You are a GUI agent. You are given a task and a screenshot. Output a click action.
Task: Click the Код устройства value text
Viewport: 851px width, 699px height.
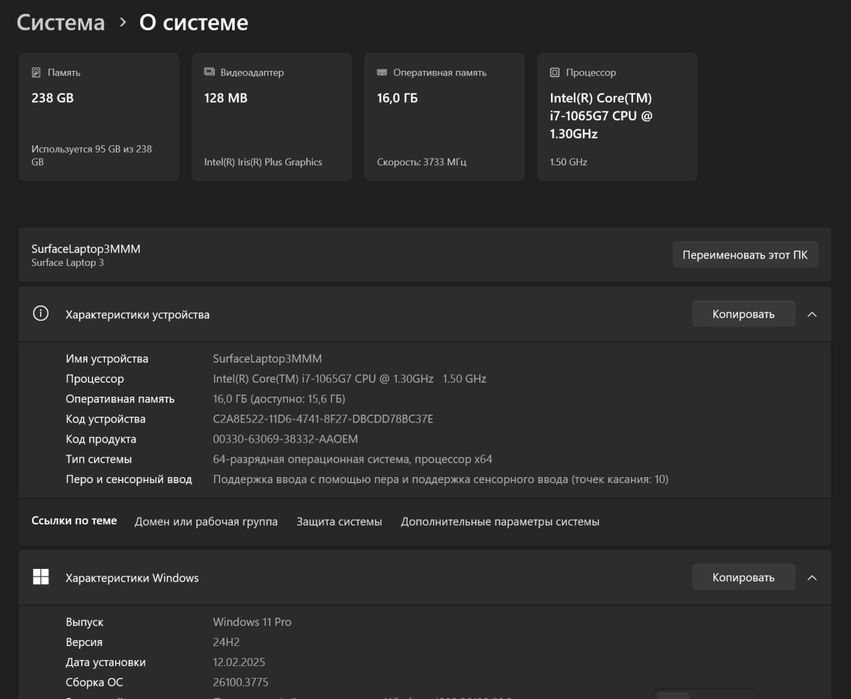pos(323,419)
